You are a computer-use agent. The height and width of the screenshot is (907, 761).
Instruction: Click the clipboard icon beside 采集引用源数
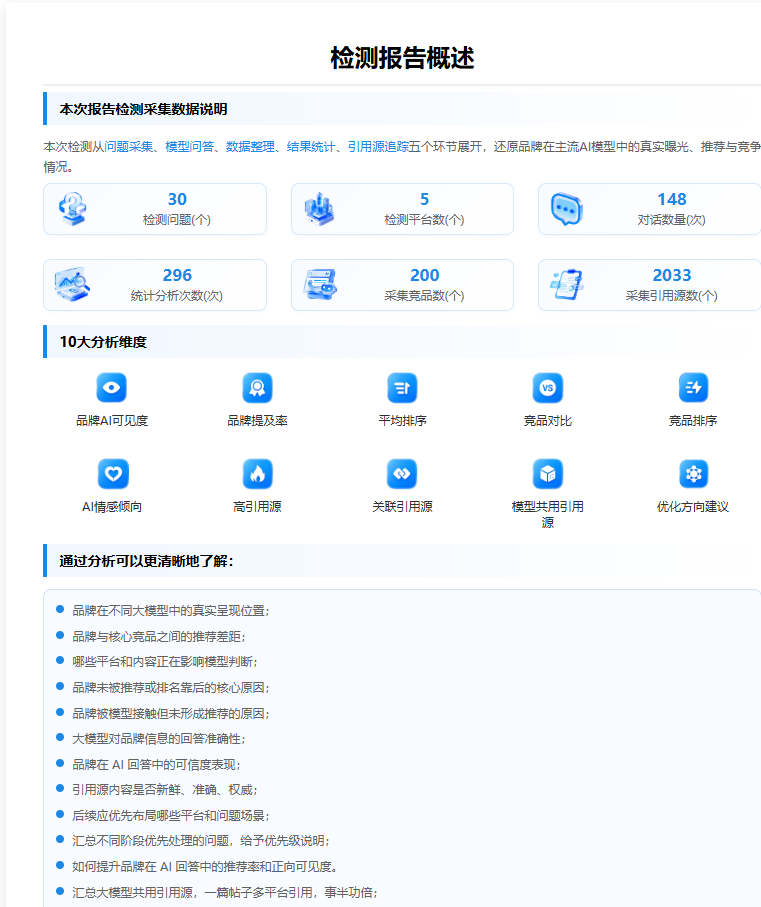pos(567,285)
